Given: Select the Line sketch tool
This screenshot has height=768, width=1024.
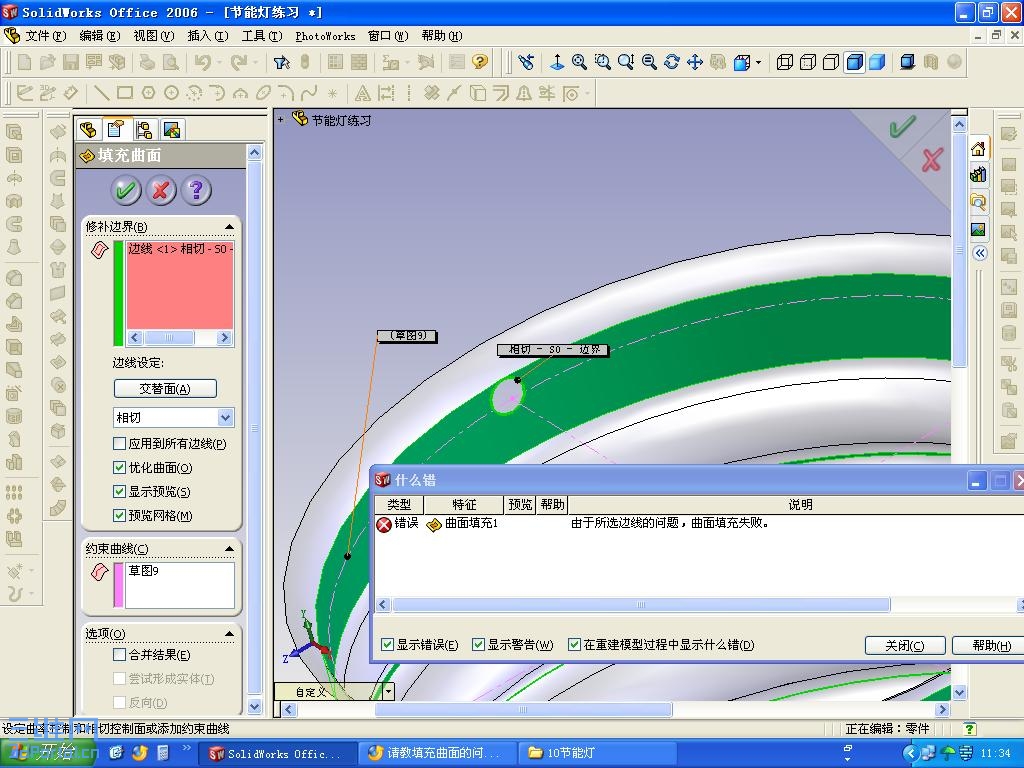Looking at the screenshot, I should (x=101, y=93).
